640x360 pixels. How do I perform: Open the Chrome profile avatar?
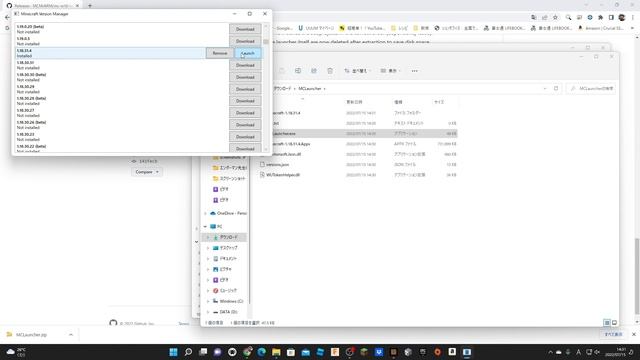click(x=622, y=18)
